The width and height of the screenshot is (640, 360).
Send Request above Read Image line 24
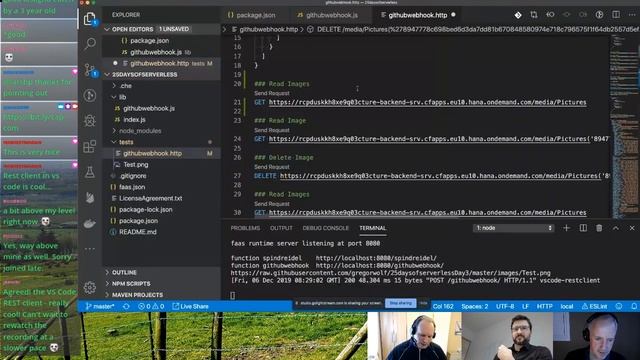coord(271,130)
